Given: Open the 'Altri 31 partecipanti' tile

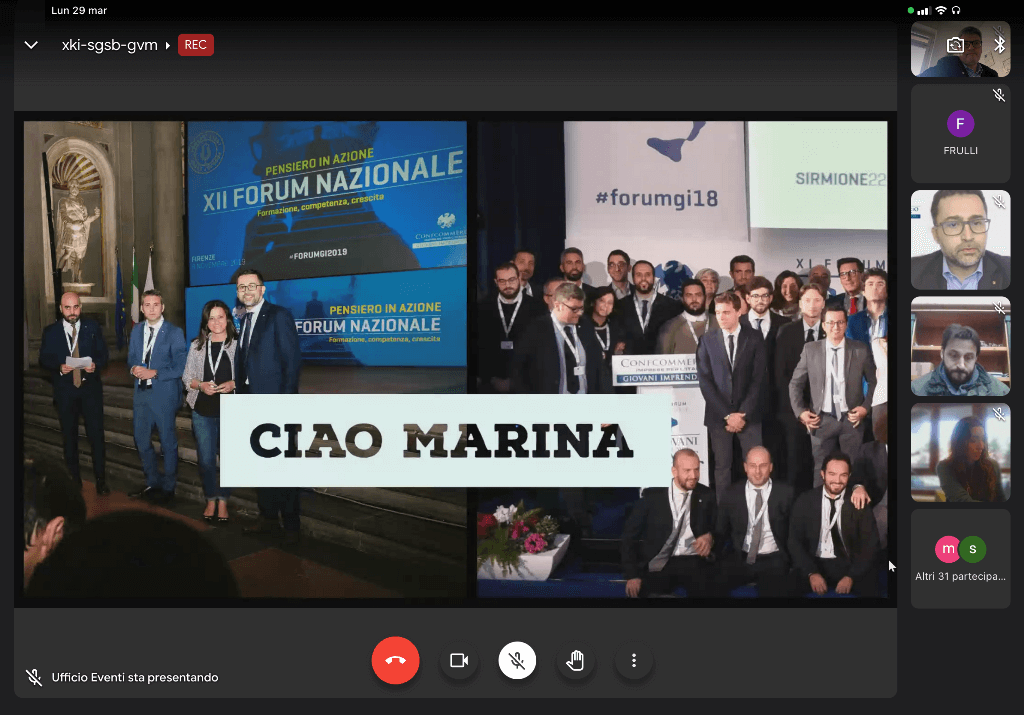Looking at the screenshot, I should click(x=960, y=558).
